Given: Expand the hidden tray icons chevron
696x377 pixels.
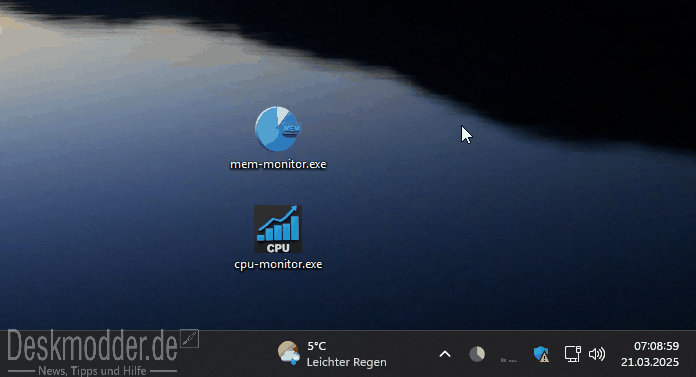Looking at the screenshot, I should tap(445, 354).
